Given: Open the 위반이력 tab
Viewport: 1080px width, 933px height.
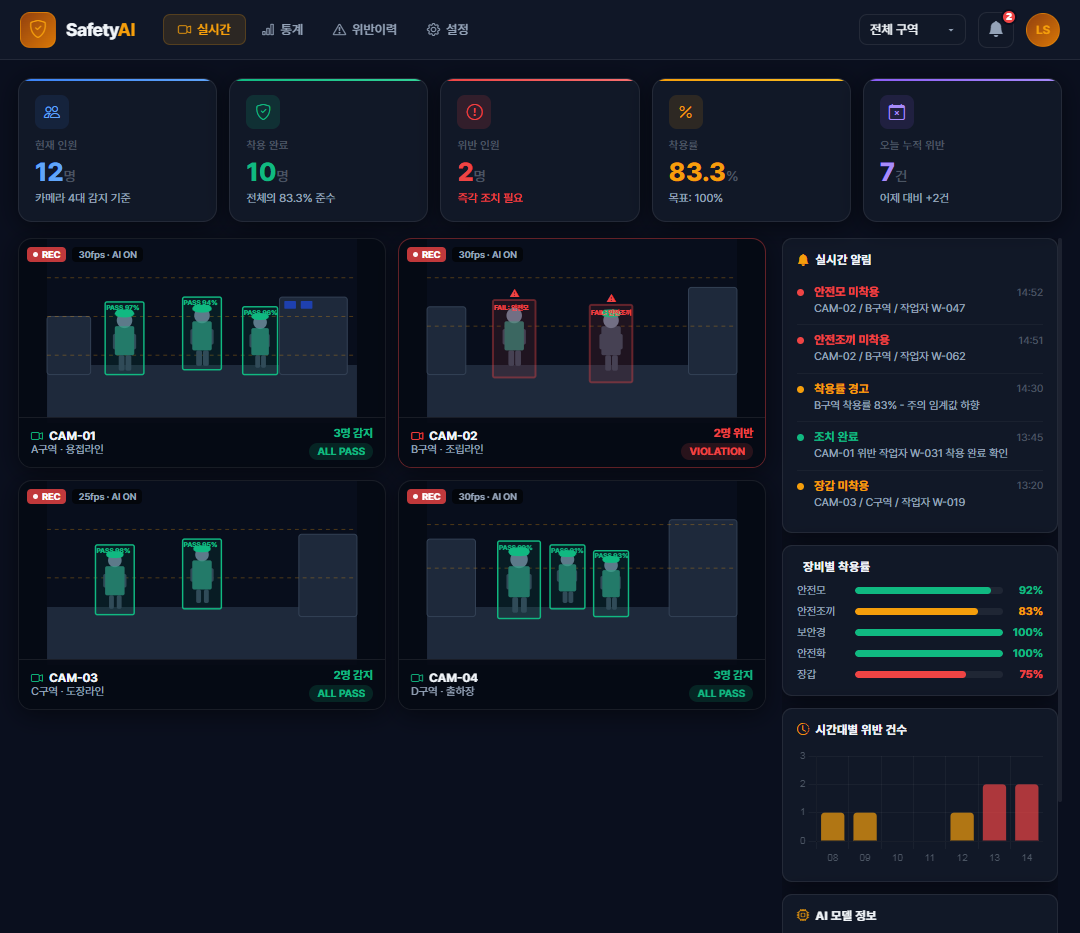Looking at the screenshot, I should [x=365, y=30].
